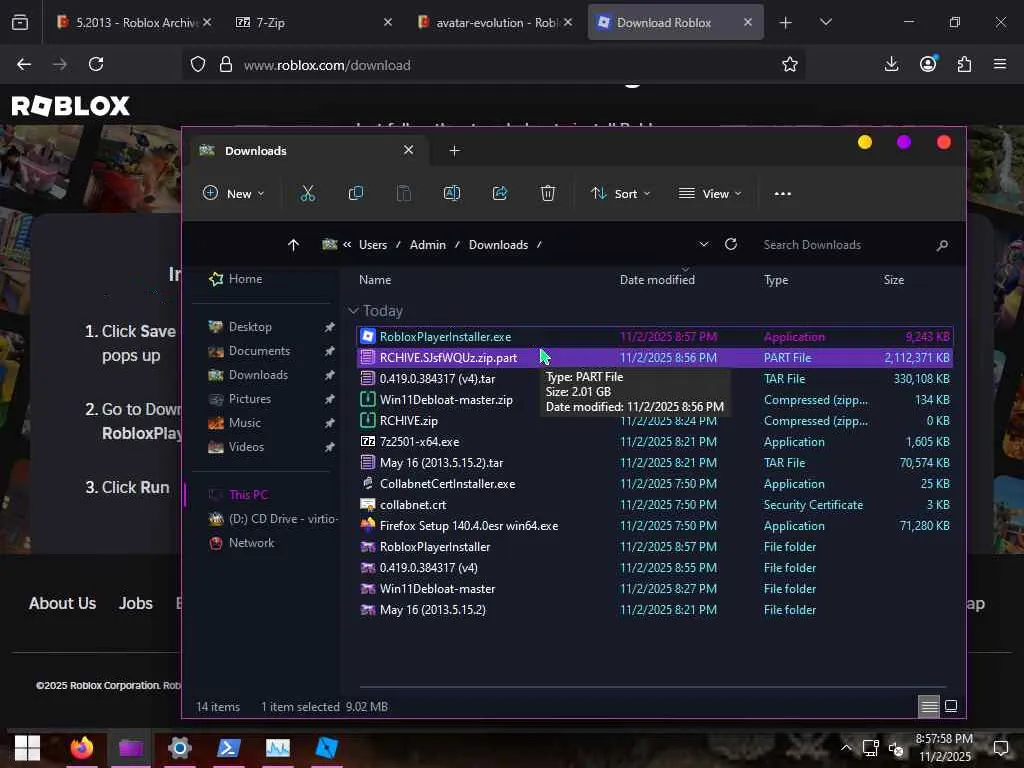This screenshot has height=768, width=1024.
Task: Open Firefox list all tabs chevron
Action: (x=825, y=22)
